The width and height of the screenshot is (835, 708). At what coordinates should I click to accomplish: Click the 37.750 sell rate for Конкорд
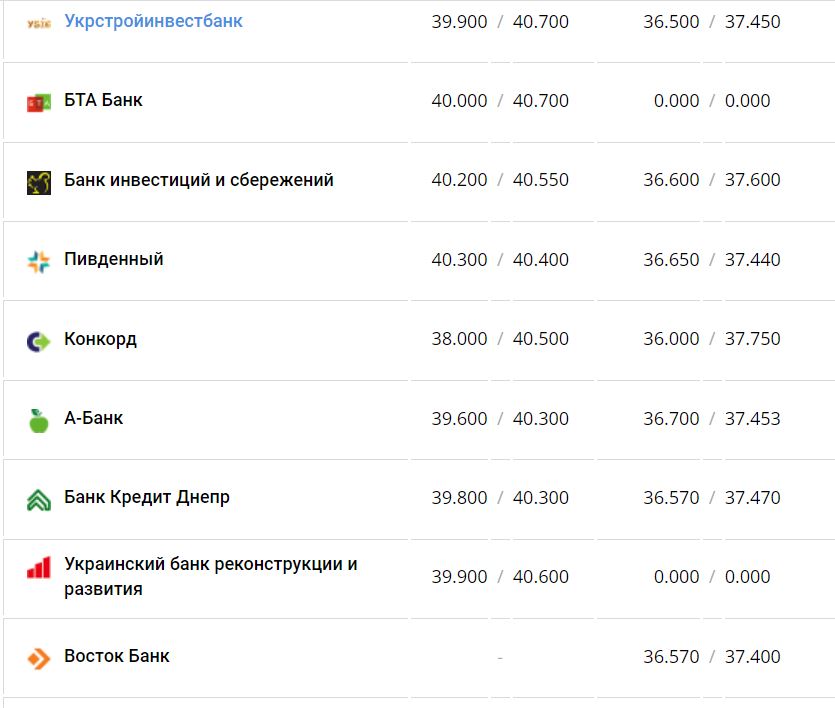click(x=753, y=338)
